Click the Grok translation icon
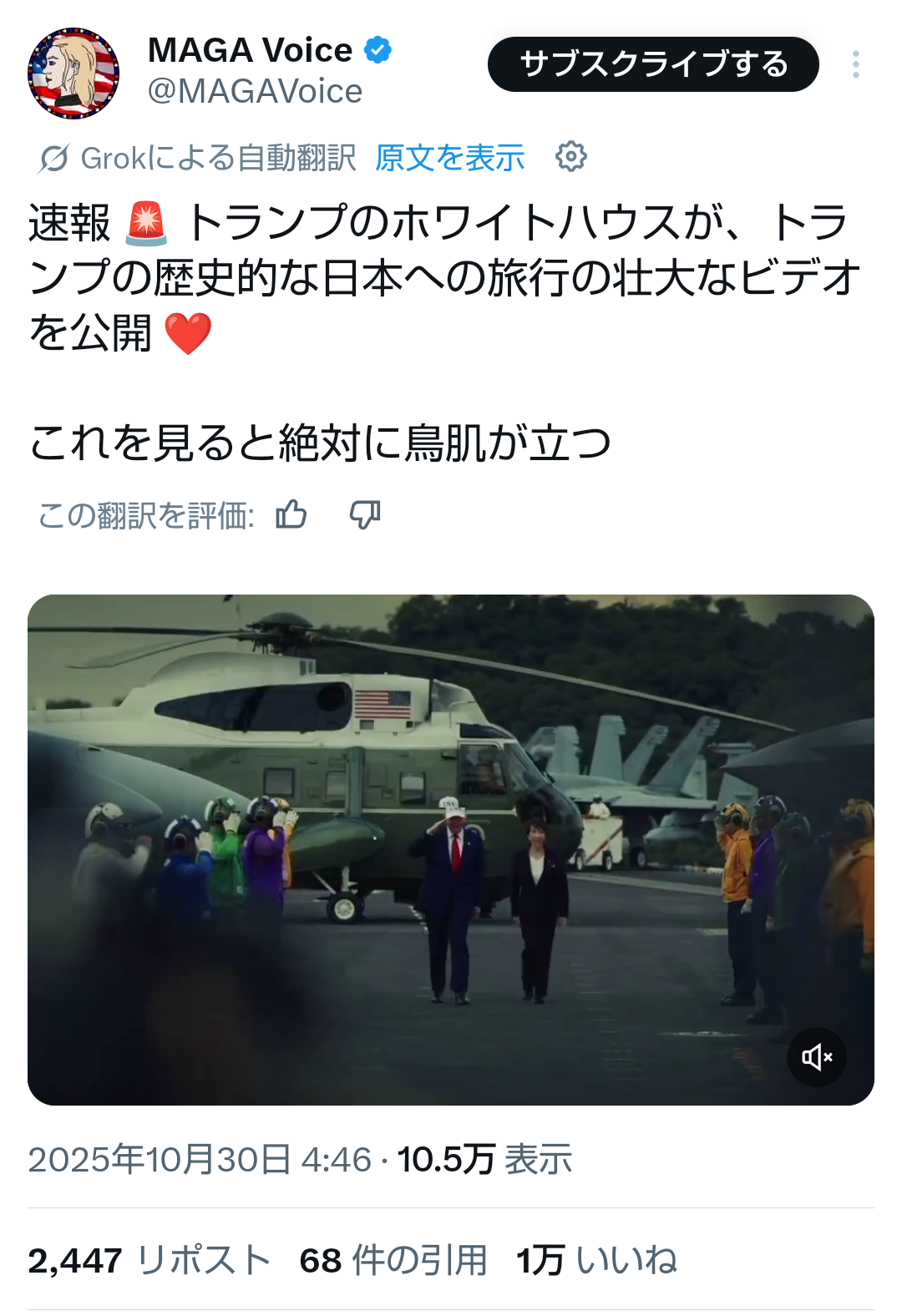The height and width of the screenshot is (1316, 902). (x=53, y=158)
